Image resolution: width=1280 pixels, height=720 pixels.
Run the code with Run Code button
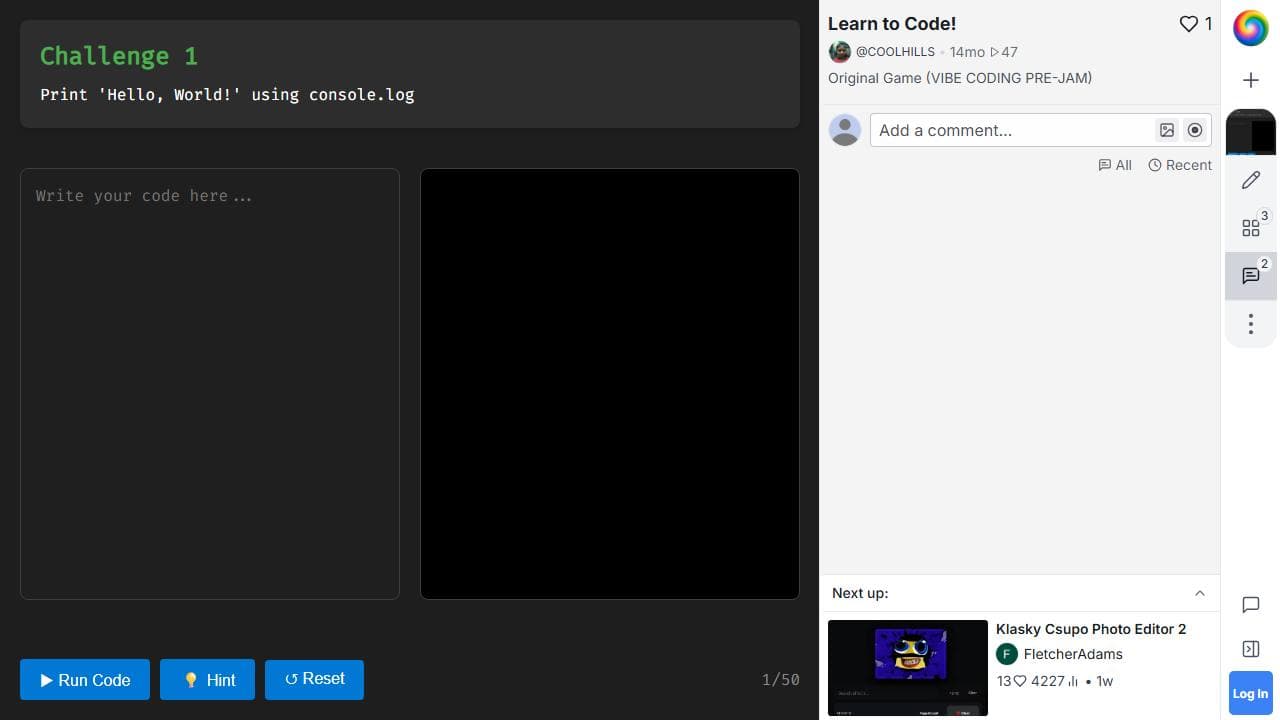(85, 680)
